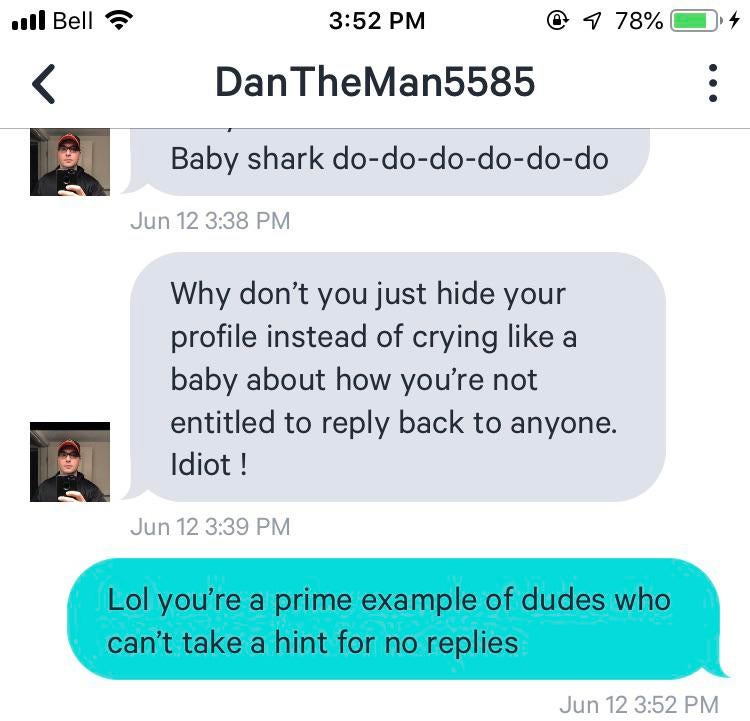Tap the 78% battery percentage text
The image size is (750, 721).
(x=640, y=21)
